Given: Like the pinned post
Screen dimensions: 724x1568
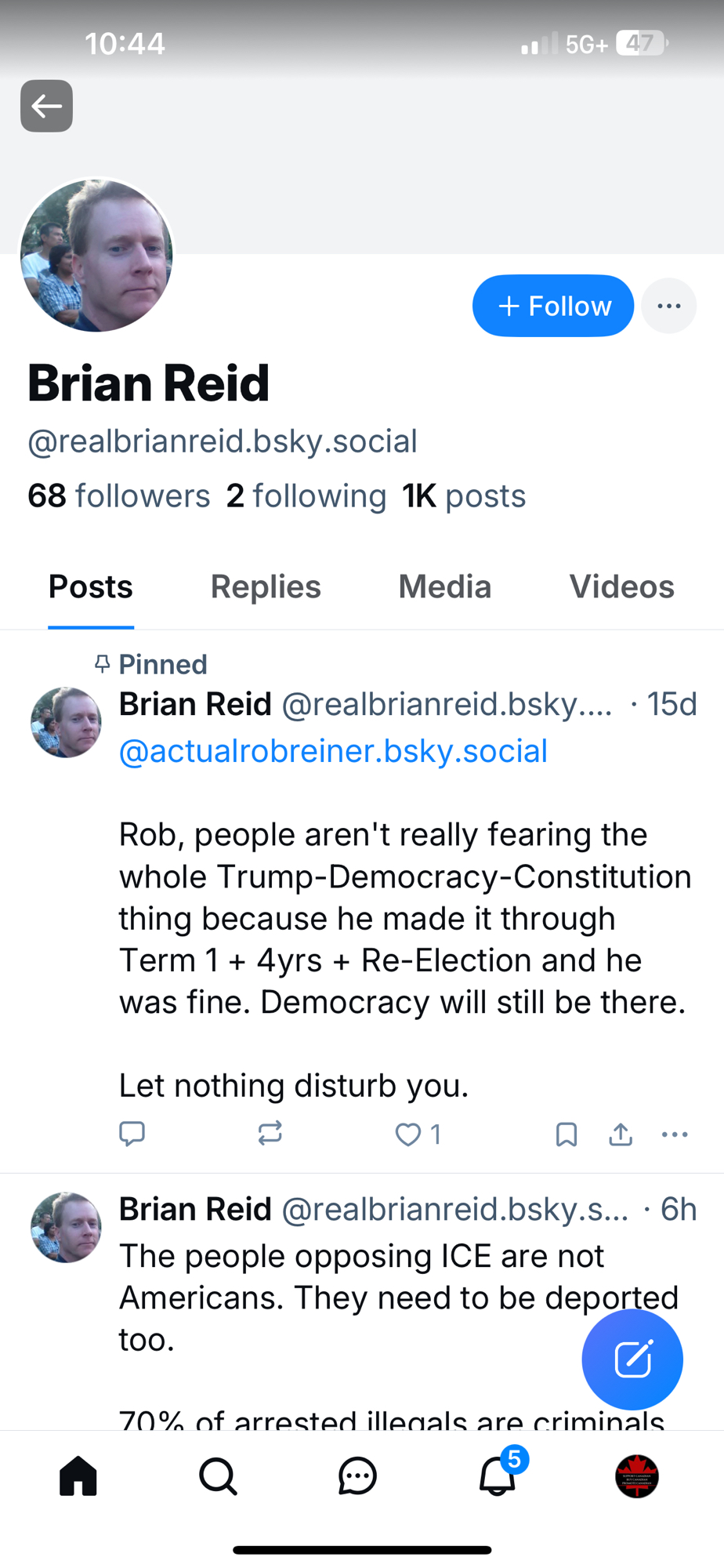Looking at the screenshot, I should coord(408,1134).
